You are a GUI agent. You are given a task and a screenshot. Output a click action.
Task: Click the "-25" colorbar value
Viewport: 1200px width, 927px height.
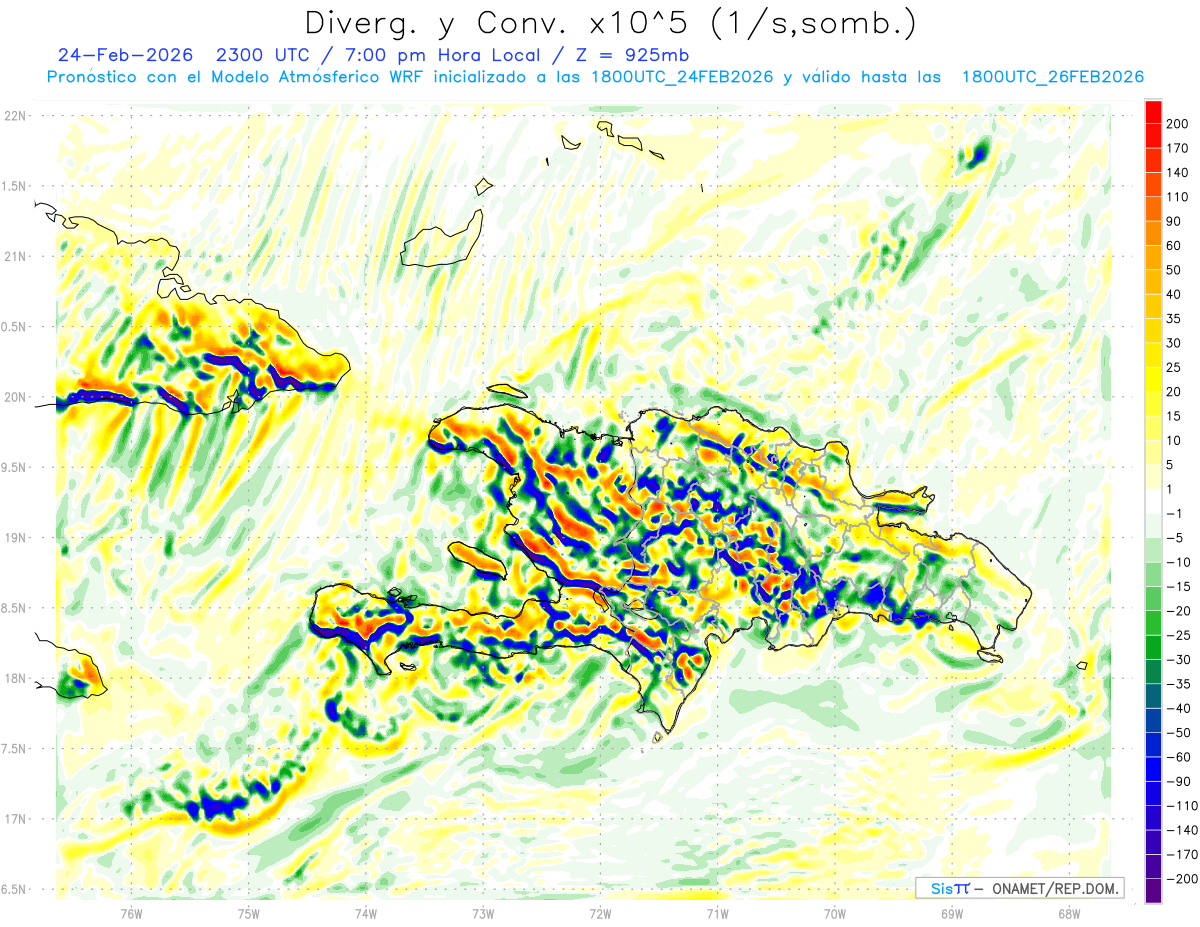point(1178,635)
